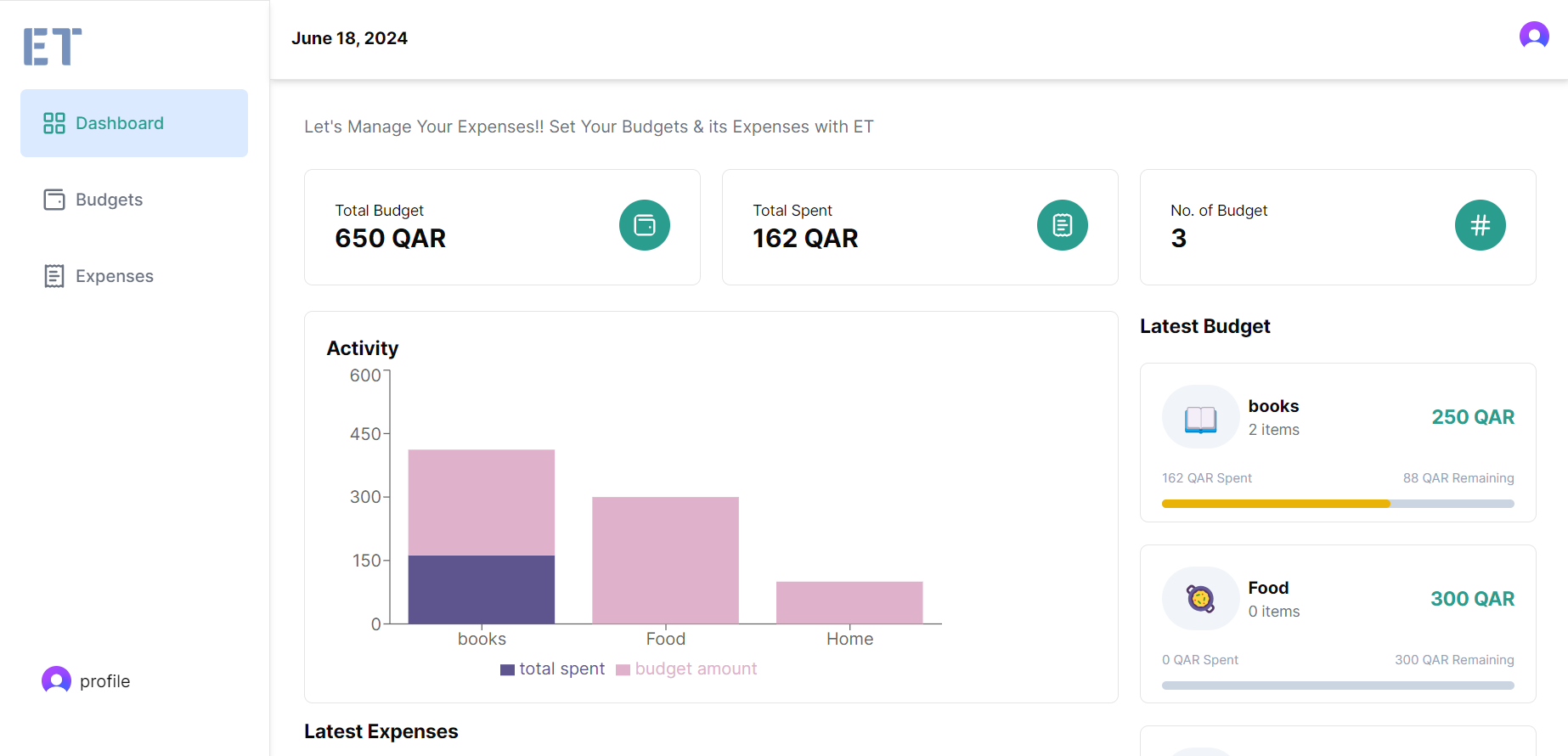Select the 162 QAR total spent value

(805, 239)
